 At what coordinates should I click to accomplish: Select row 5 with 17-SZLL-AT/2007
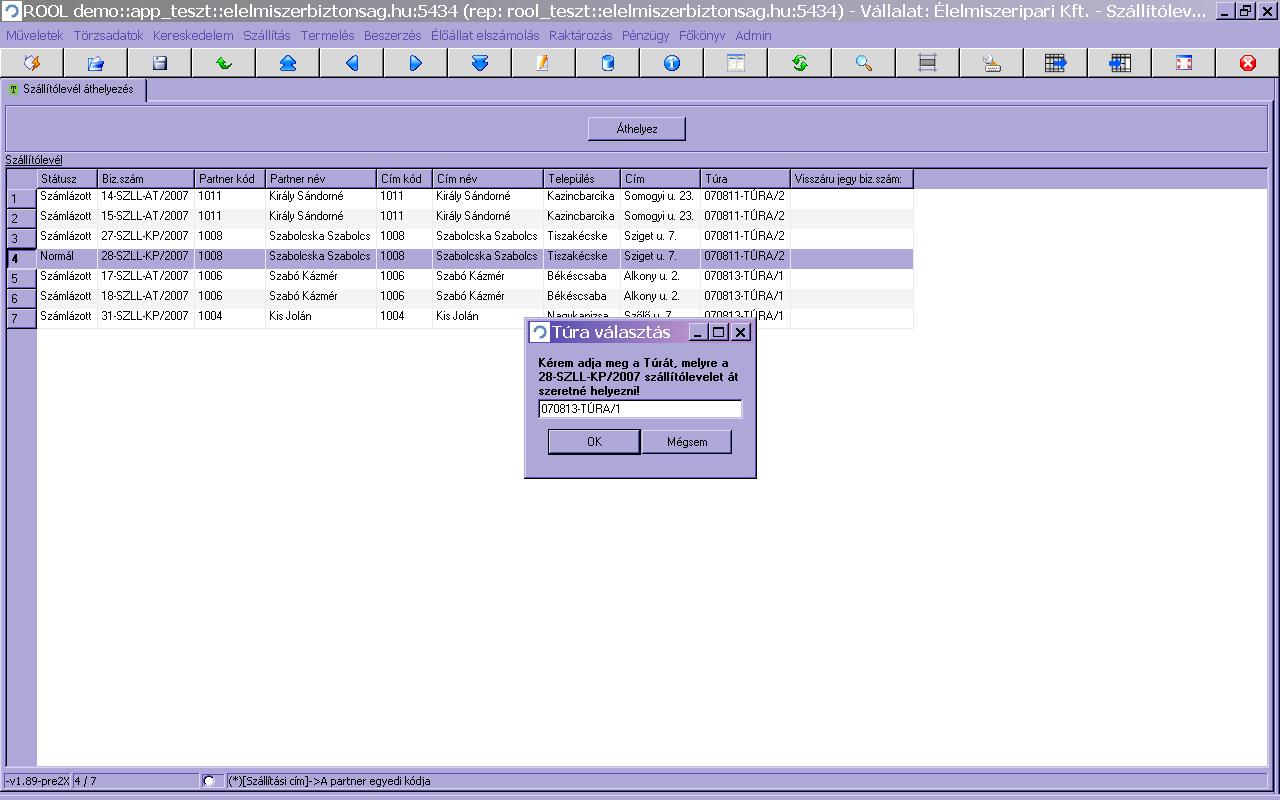tap(144, 276)
